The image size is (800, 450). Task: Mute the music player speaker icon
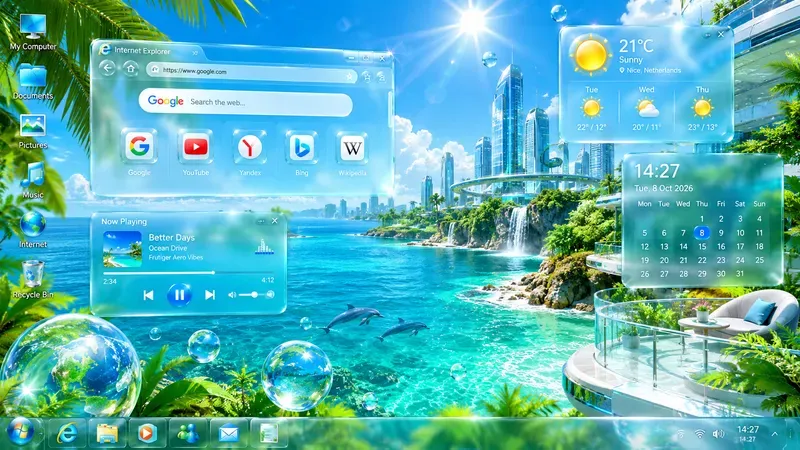(x=232, y=295)
